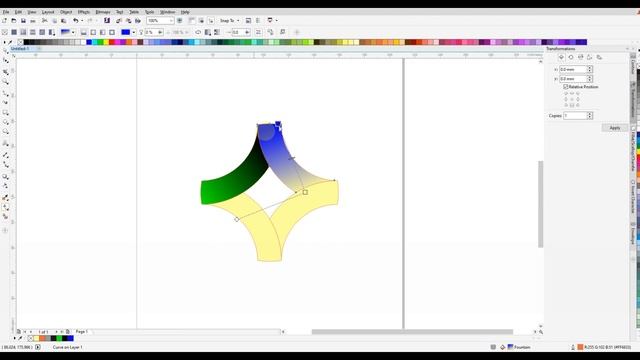640x360 pixels.
Task: Switch to the Page 1 tab
Action: click(x=82, y=332)
